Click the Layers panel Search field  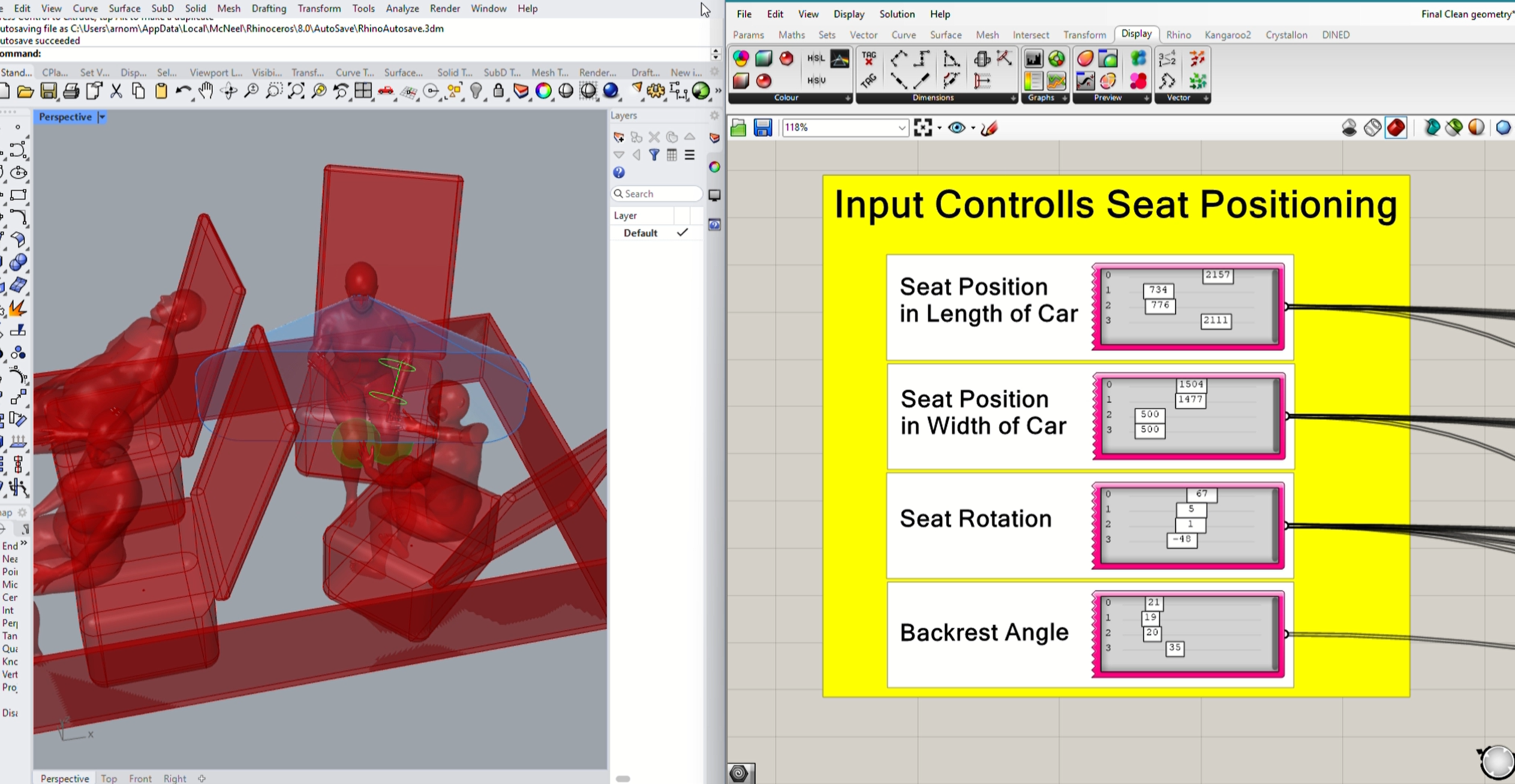tap(657, 194)
